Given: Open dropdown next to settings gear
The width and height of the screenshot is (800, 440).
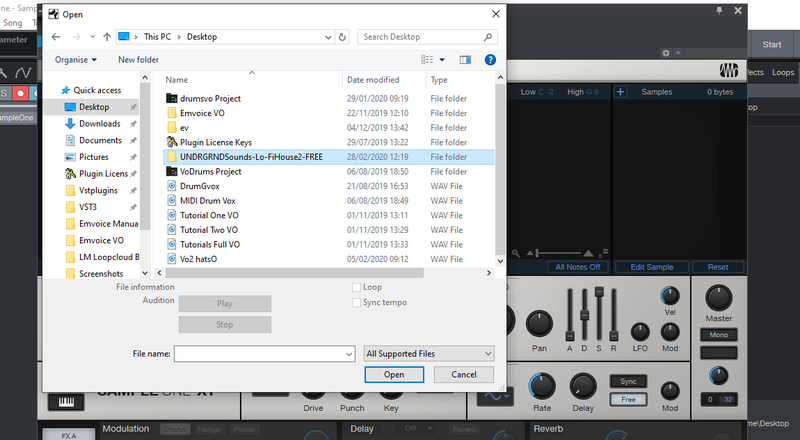Looking at the screenshot, I should [x=678, y=53].
